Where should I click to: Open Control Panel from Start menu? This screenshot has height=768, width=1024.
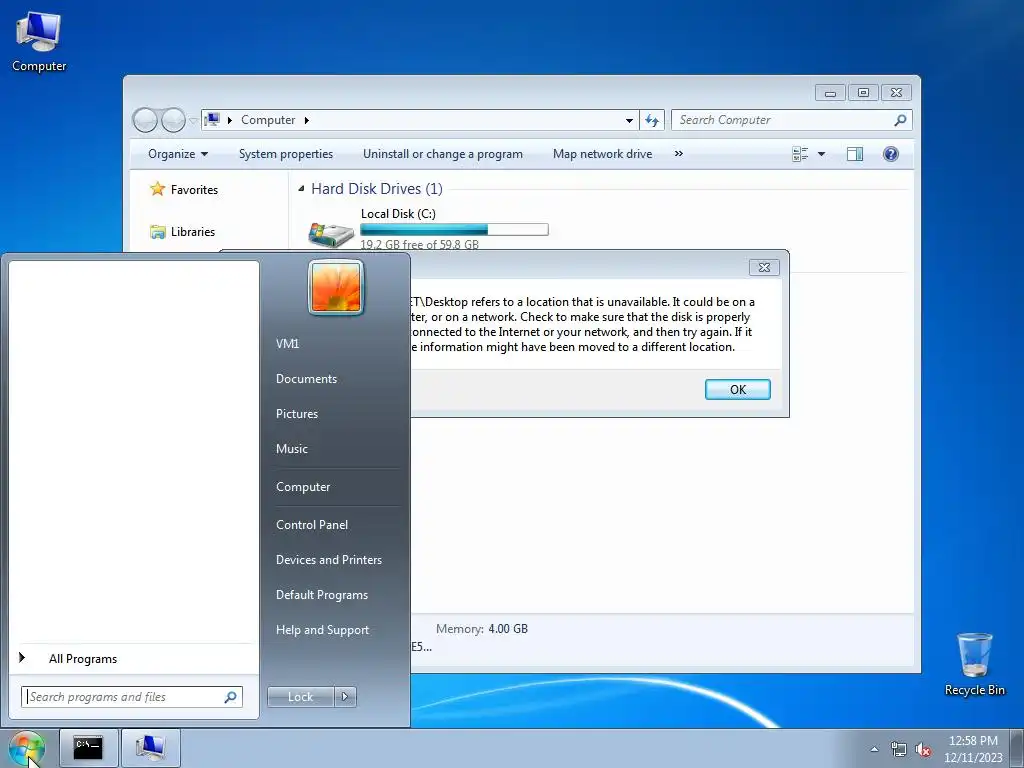(312, 525)
